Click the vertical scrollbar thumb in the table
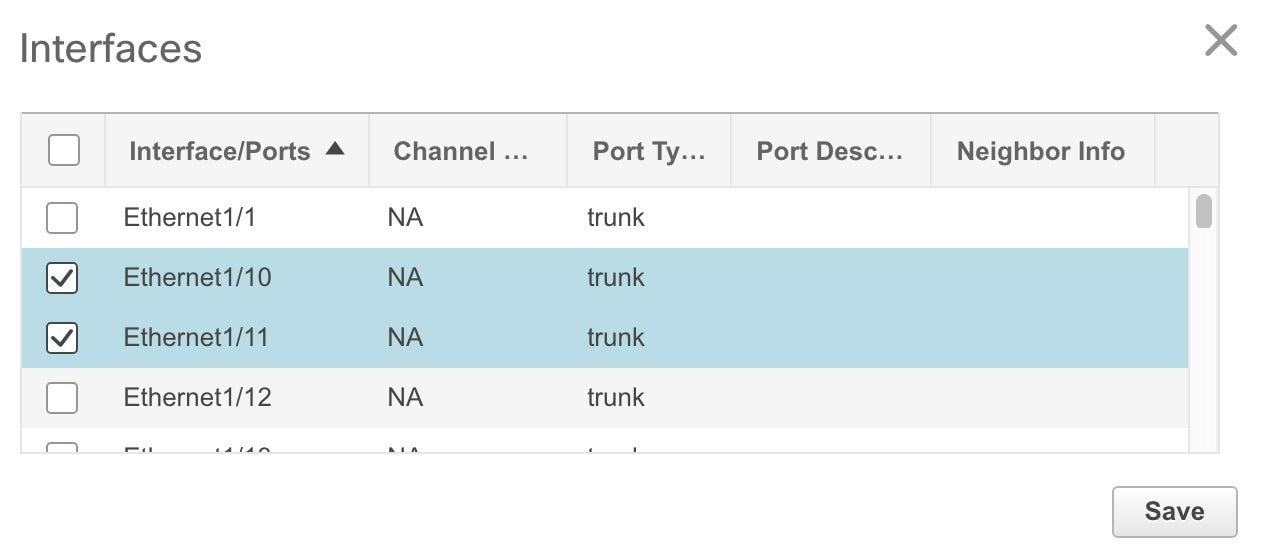Image resolution: width=1266 pixels, height=548 pixels. pyautogui.click(x=1204, y=211)
